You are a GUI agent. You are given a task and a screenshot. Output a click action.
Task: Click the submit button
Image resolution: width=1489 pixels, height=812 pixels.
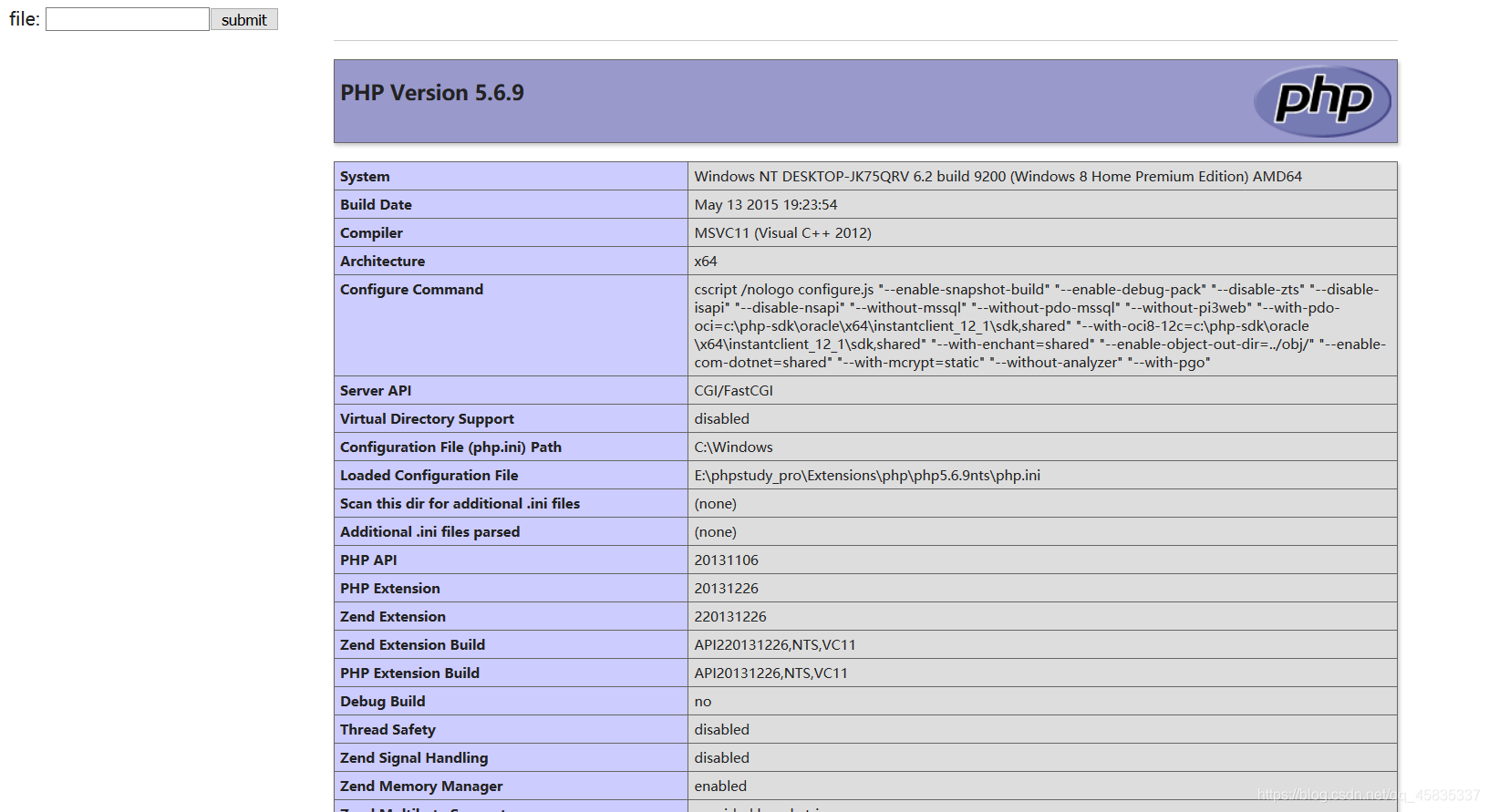244,19
